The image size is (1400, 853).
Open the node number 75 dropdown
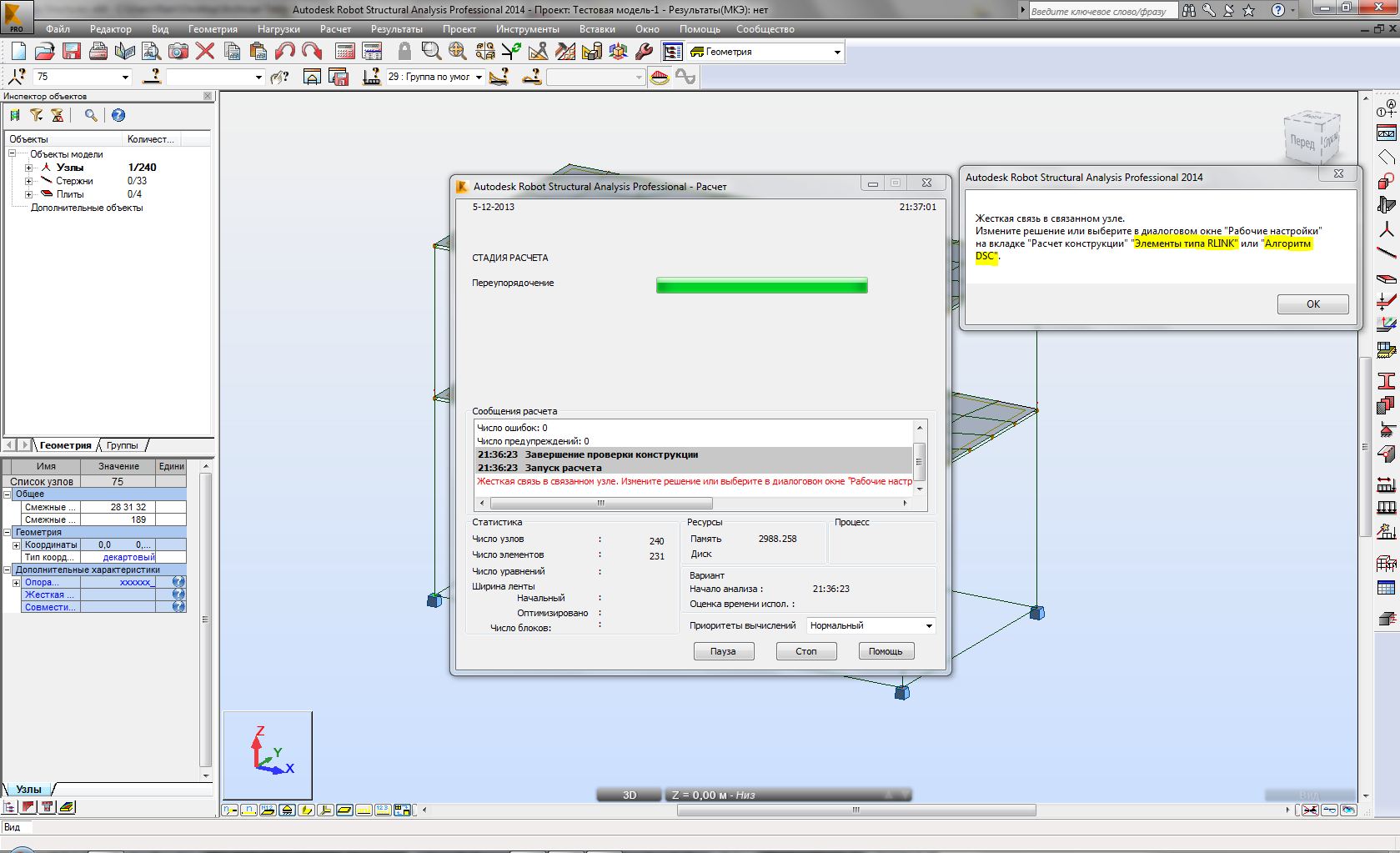tap(125, 78)
